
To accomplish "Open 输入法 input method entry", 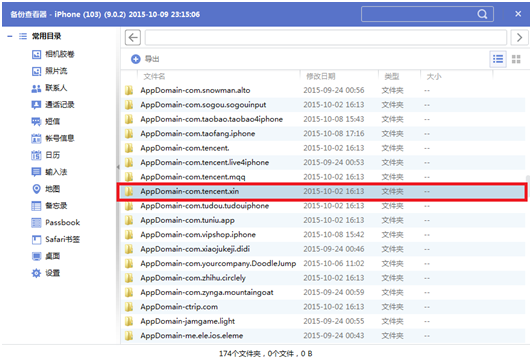I will 50,172.
